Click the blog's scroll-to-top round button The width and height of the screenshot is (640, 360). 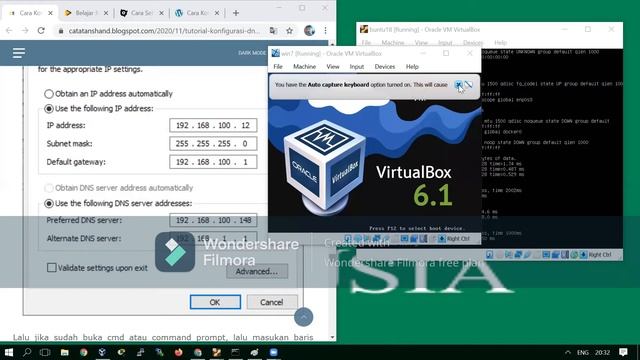(x=303, y=317)
